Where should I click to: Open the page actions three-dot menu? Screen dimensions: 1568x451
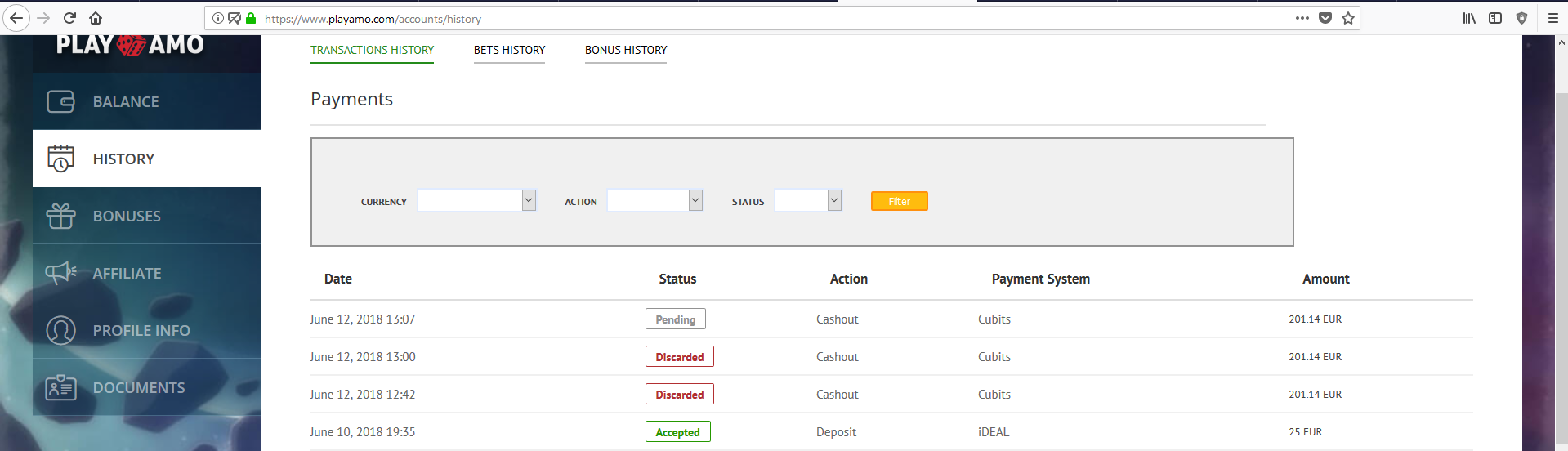pyautogui.click(x=1302, y=18)
